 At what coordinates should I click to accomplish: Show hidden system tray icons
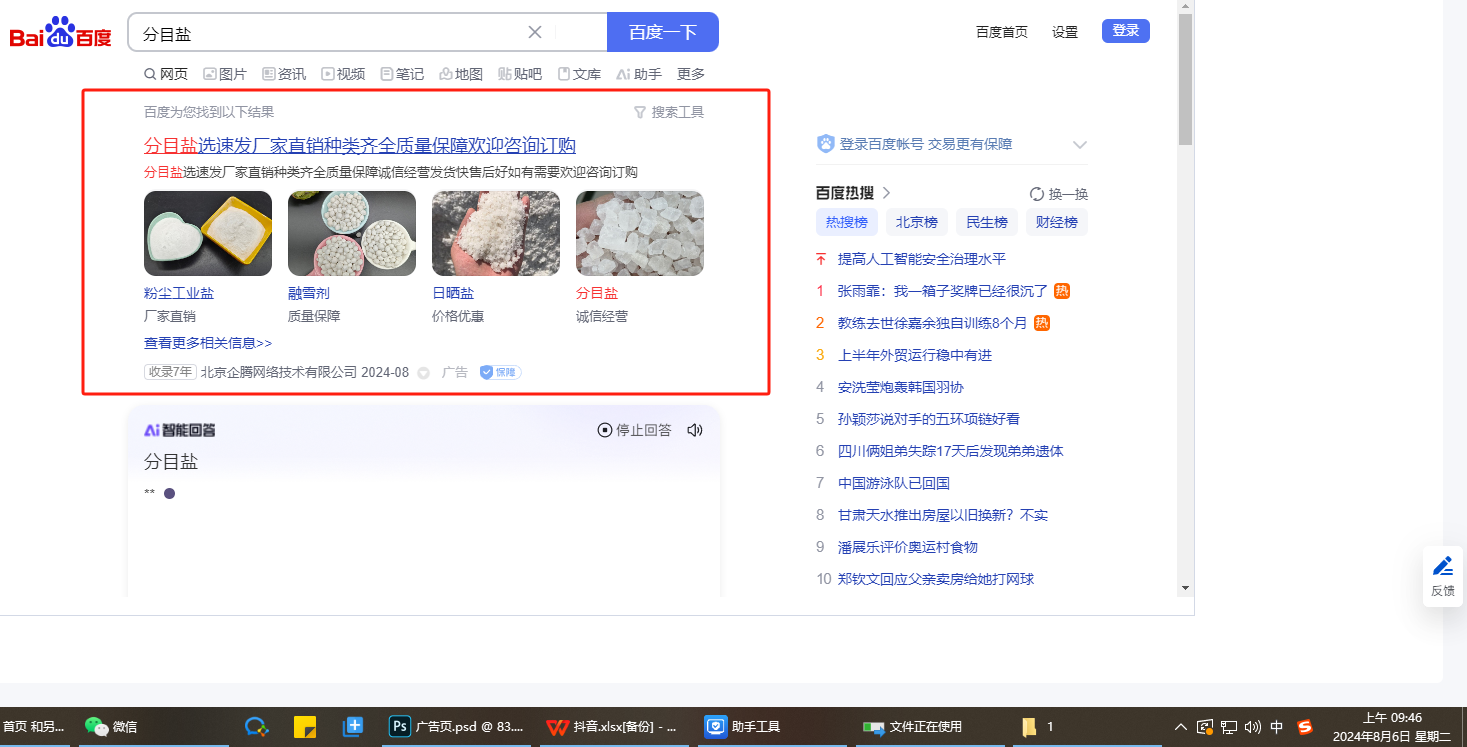click(x=1181, y=727)
